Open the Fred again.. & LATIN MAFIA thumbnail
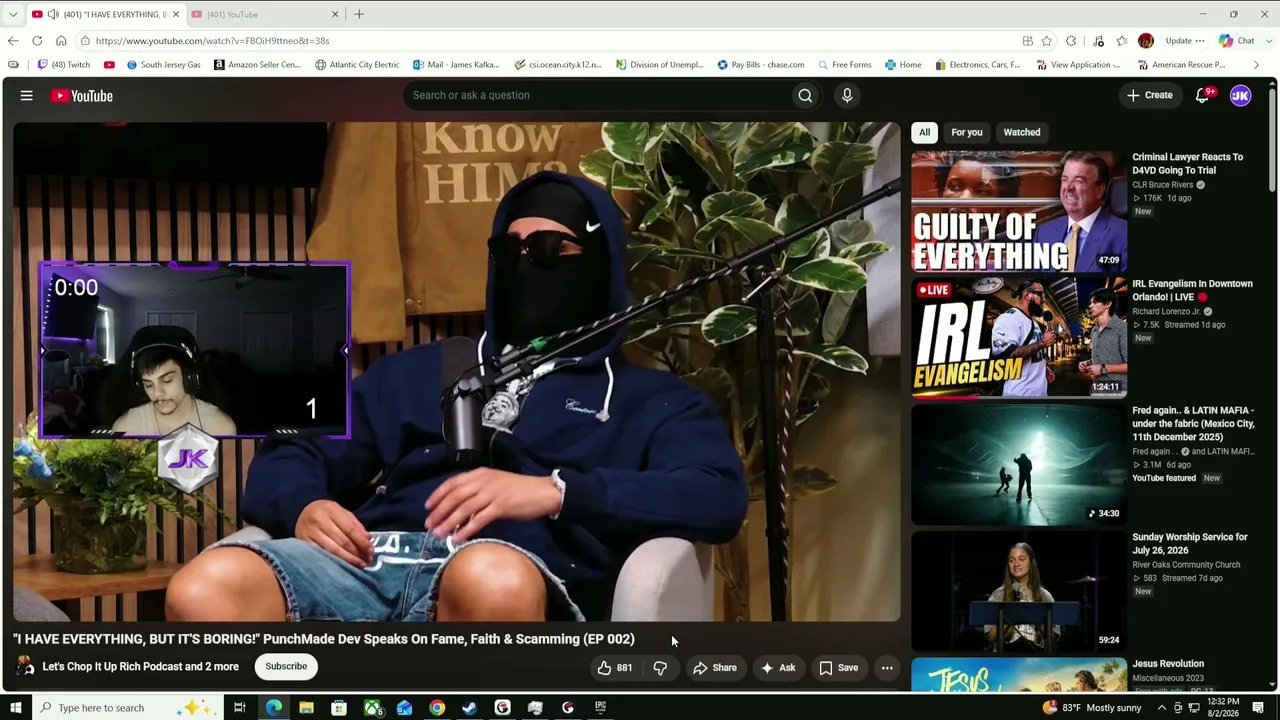 1019,465
